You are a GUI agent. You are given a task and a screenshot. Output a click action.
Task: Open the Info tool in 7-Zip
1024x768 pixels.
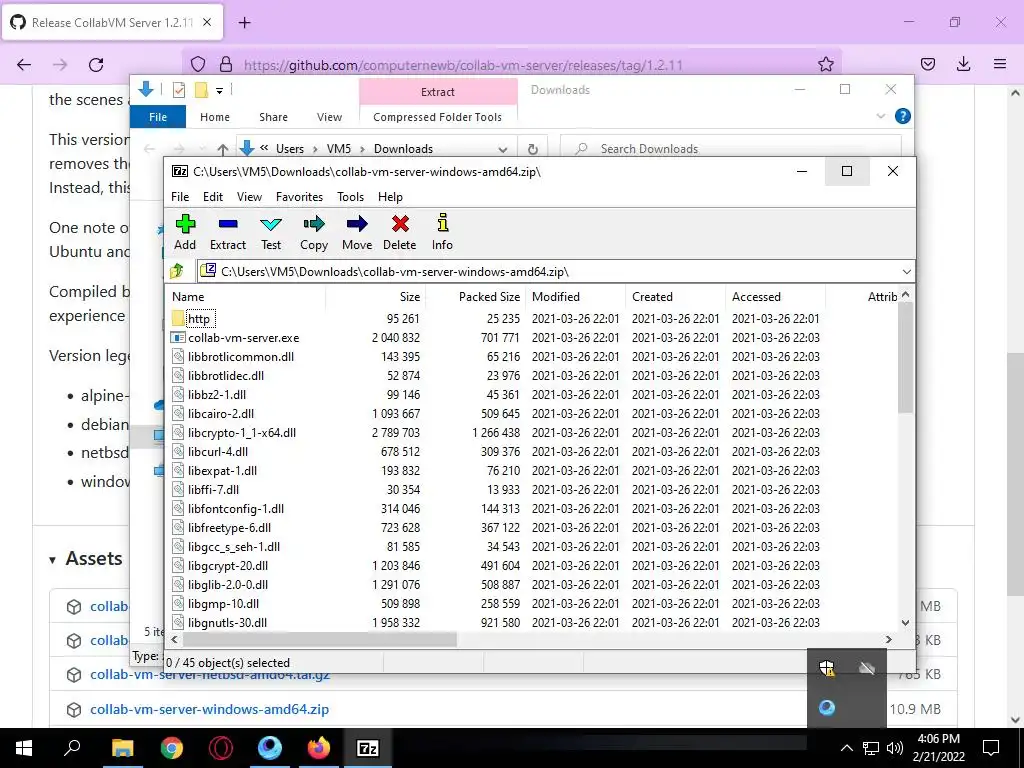click(442, 232)
